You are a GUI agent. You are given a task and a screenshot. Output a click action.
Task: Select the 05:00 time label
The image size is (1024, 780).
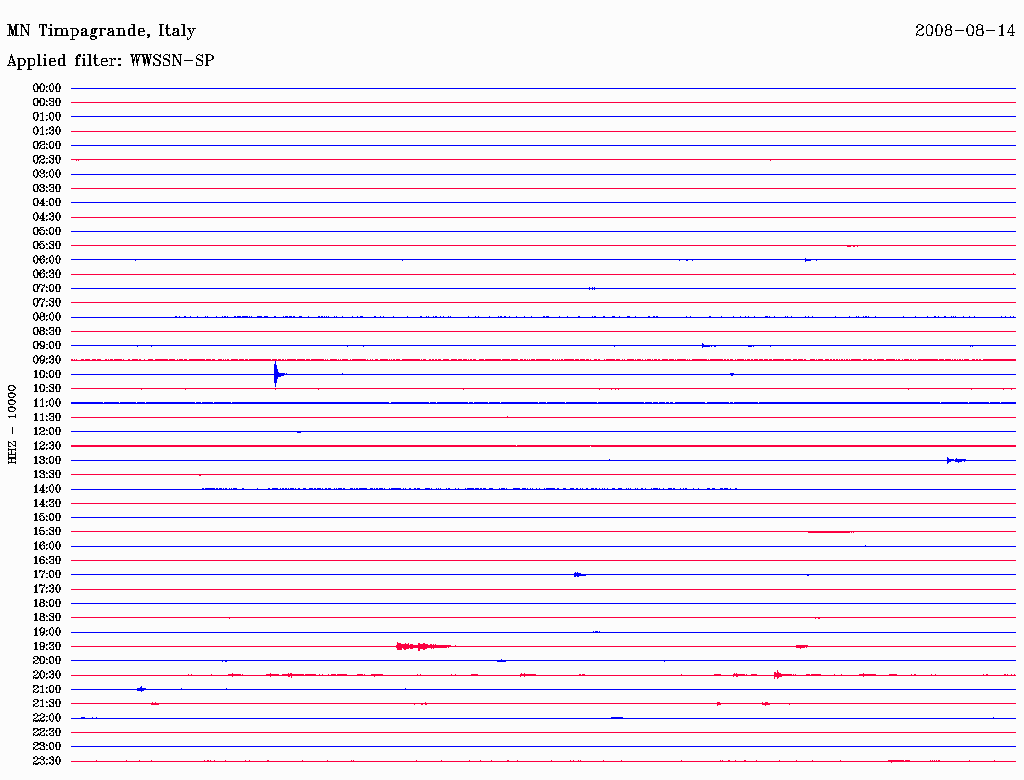pyautogui.click(x=47, y=231)
